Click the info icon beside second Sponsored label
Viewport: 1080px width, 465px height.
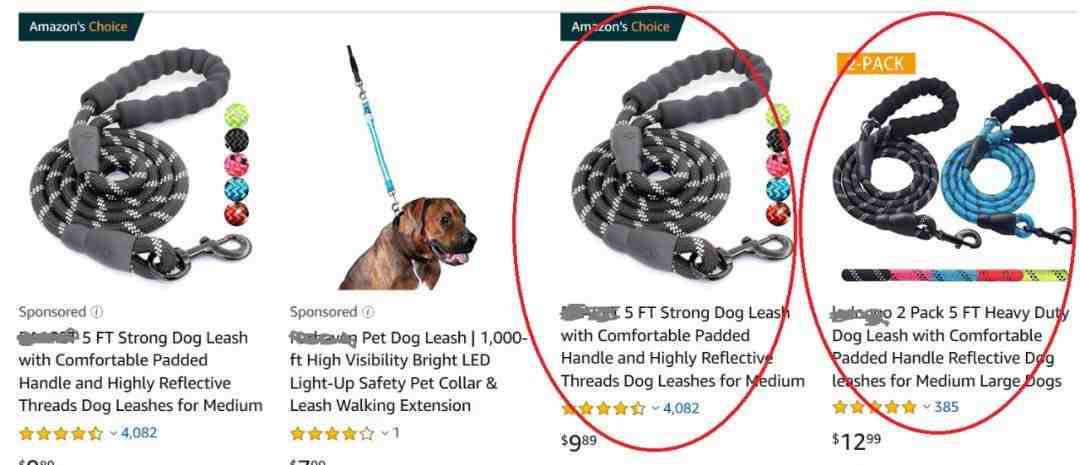click(x=368, y=312)
